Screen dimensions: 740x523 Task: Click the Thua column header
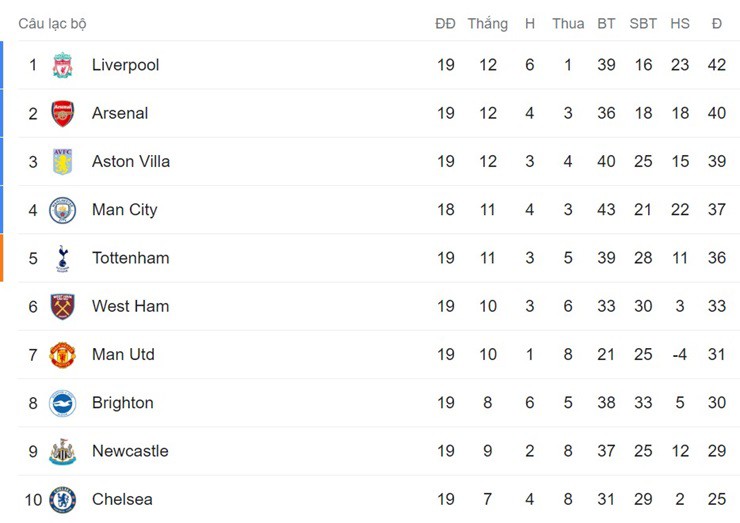[568, 23]
